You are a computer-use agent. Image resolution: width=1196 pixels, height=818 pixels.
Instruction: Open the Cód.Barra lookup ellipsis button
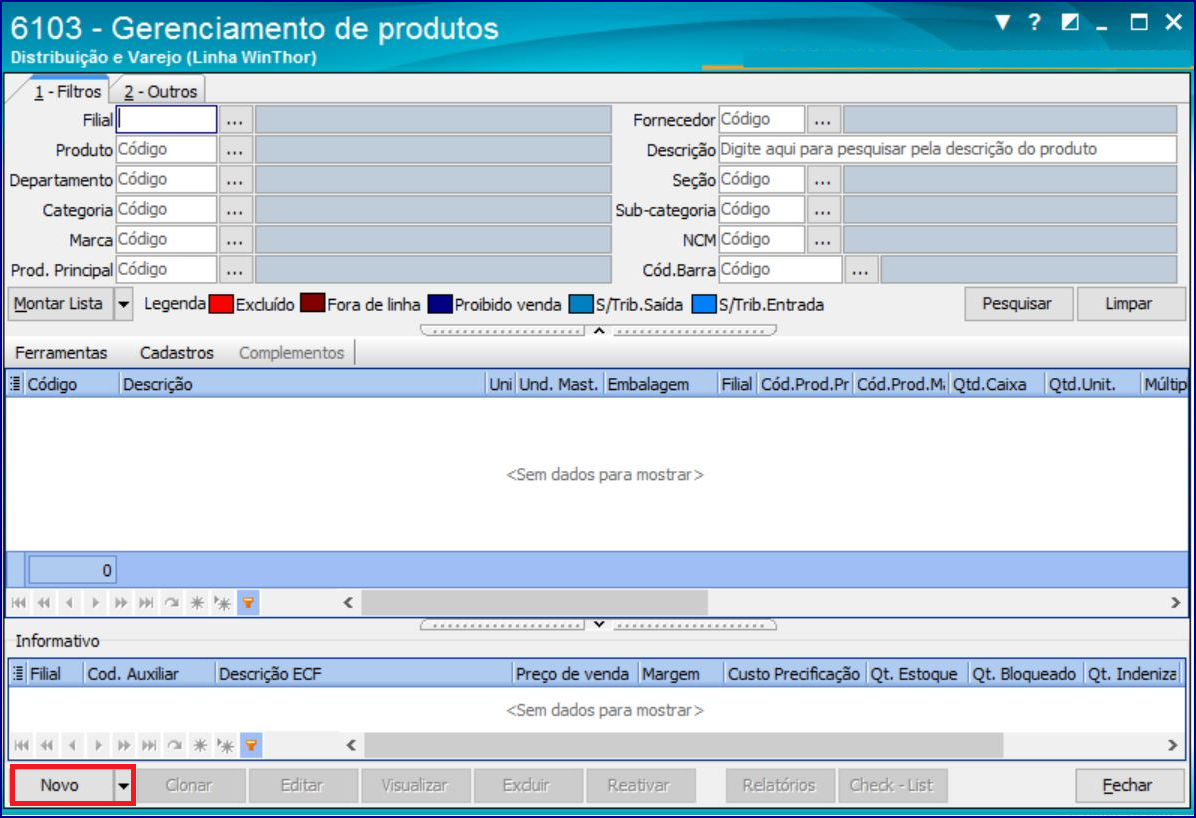coord(861,270)
